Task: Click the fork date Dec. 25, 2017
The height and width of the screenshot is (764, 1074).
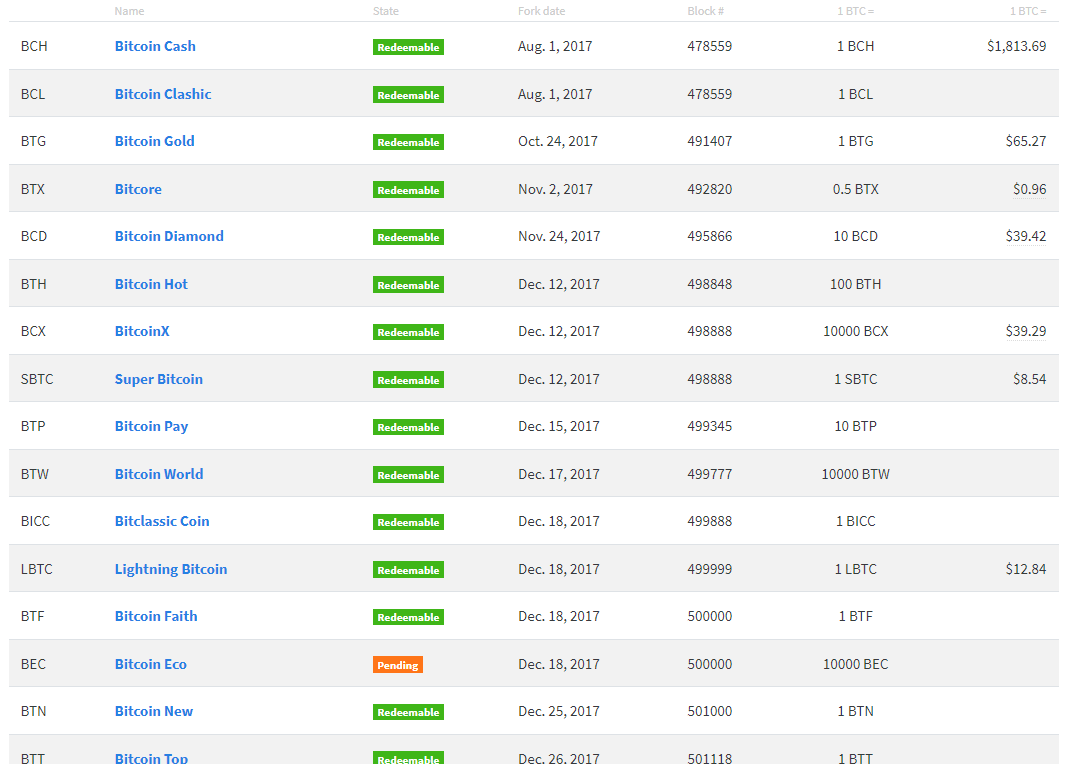Action: tap(559, 712)
